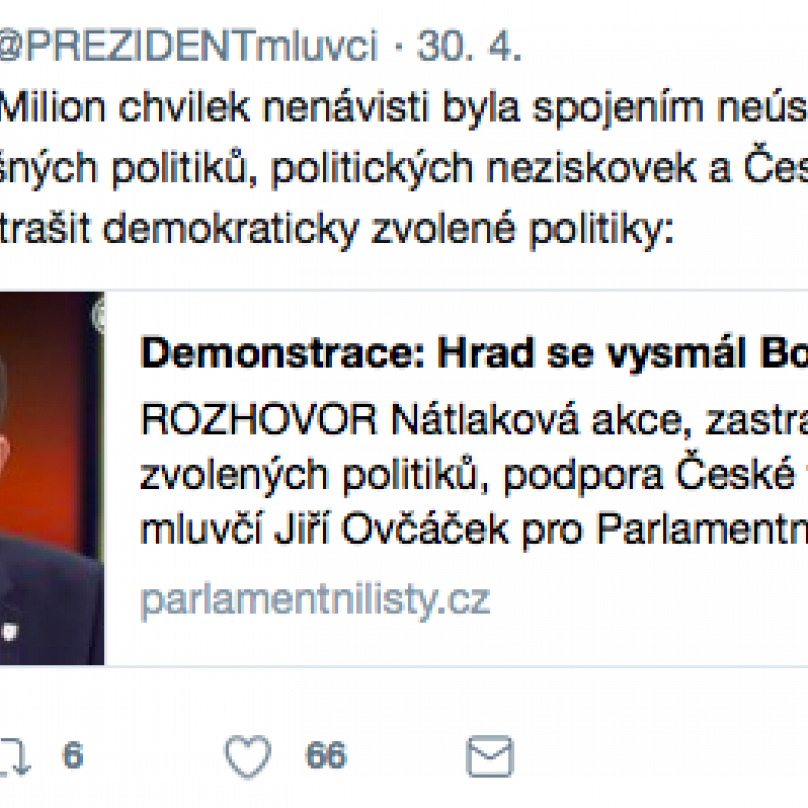This screenshot has width=808, height=808.
Task: Click the text 'demokraticky zvolené politiky:'
Action: (x=388, y=229)
